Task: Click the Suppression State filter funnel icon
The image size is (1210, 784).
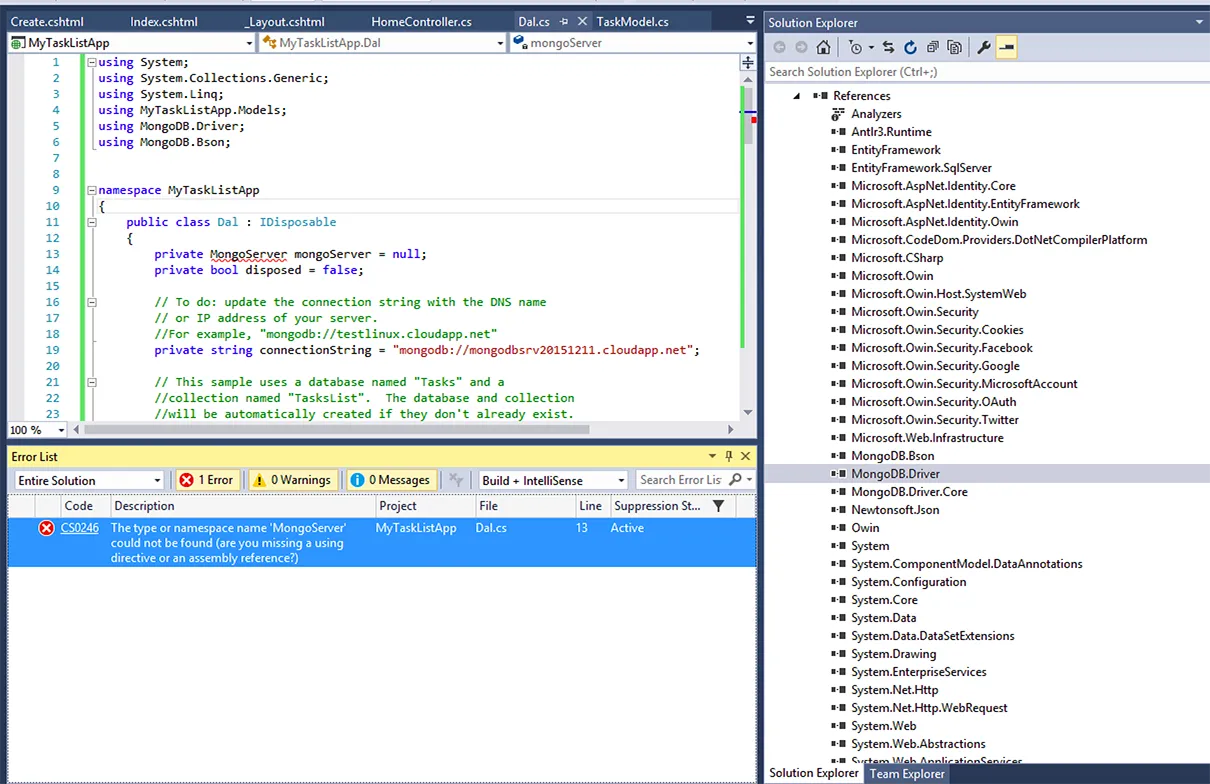Action: tap(718, 506)
